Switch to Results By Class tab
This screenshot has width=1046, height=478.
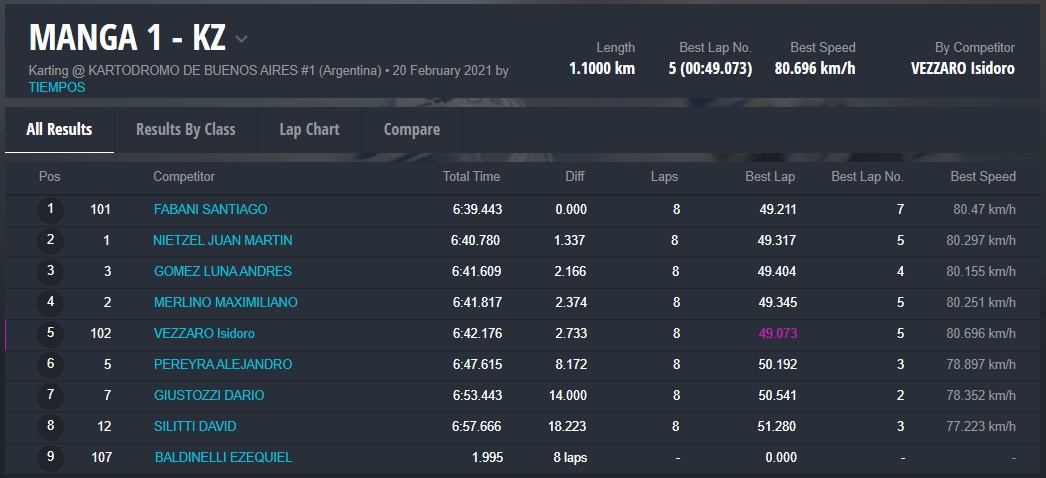click(x=185, y=129)
